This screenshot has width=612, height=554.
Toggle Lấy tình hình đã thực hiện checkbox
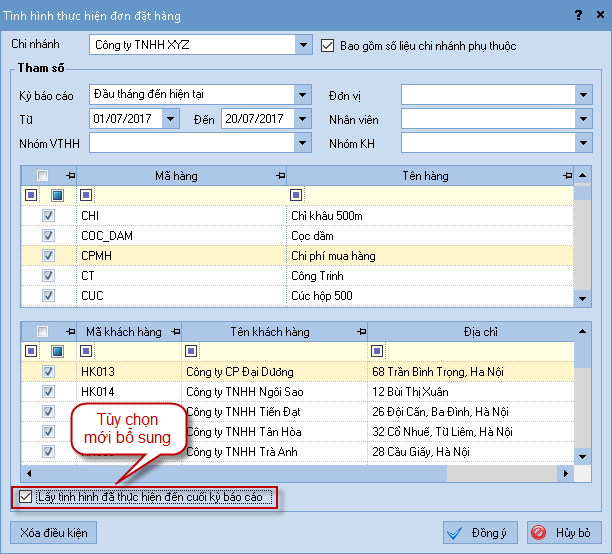point(25,496)
